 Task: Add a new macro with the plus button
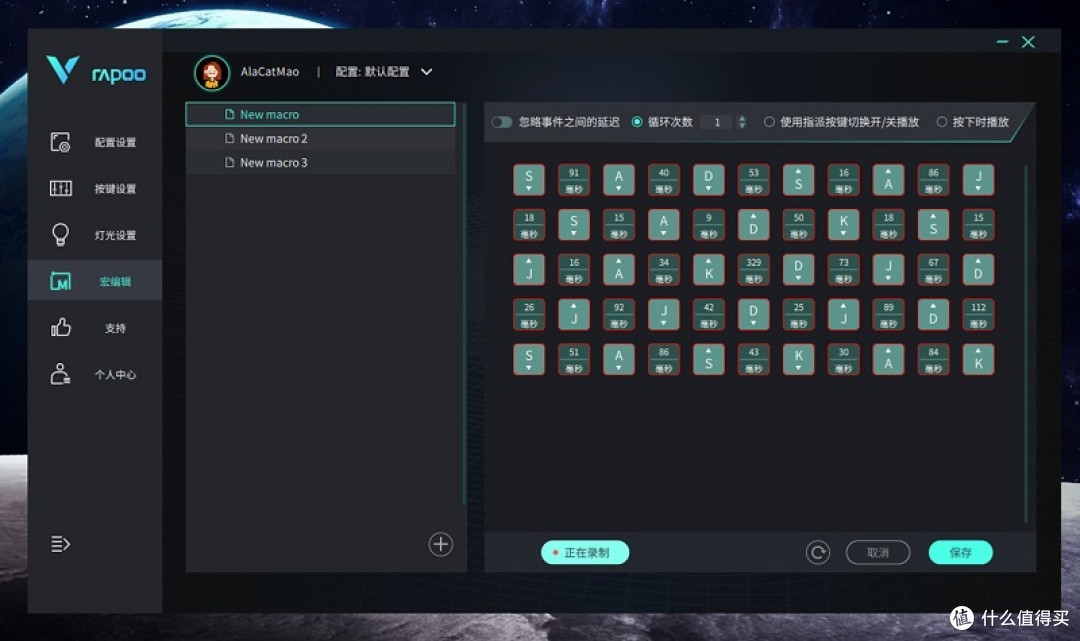pyautogui.click(x=440, y=543)
